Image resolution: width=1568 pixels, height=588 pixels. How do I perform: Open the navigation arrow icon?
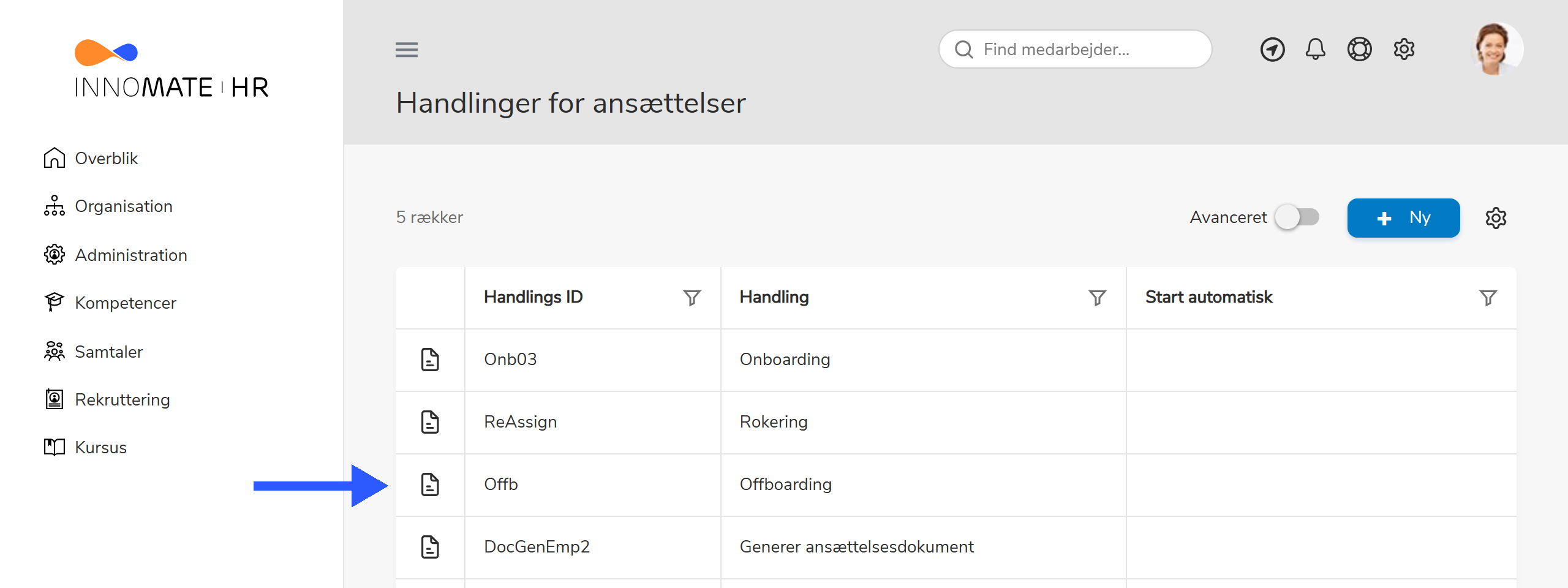coord(1272,49)
